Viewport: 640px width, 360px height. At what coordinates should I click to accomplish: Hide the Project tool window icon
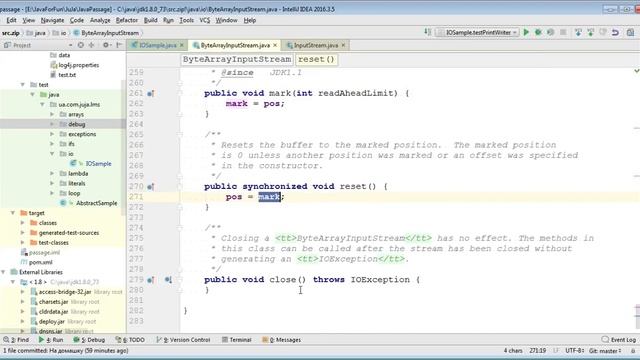[x=119, y=45]
